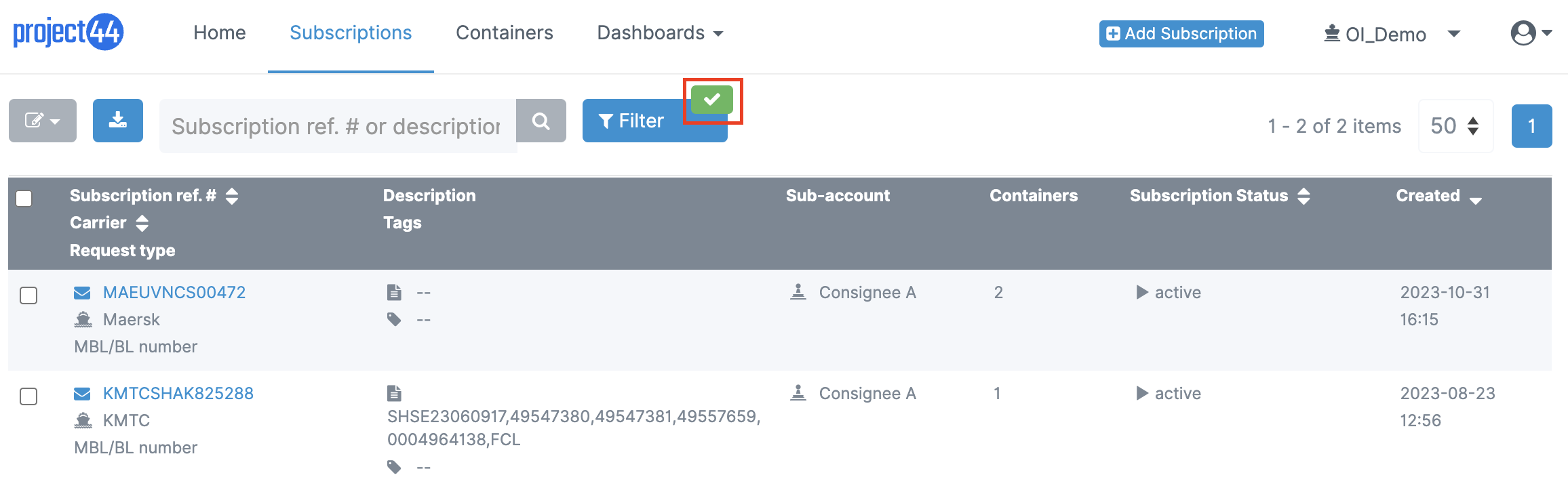Click the download export icon button
Screen dimensions: 1568x492
tap(118, 121)
